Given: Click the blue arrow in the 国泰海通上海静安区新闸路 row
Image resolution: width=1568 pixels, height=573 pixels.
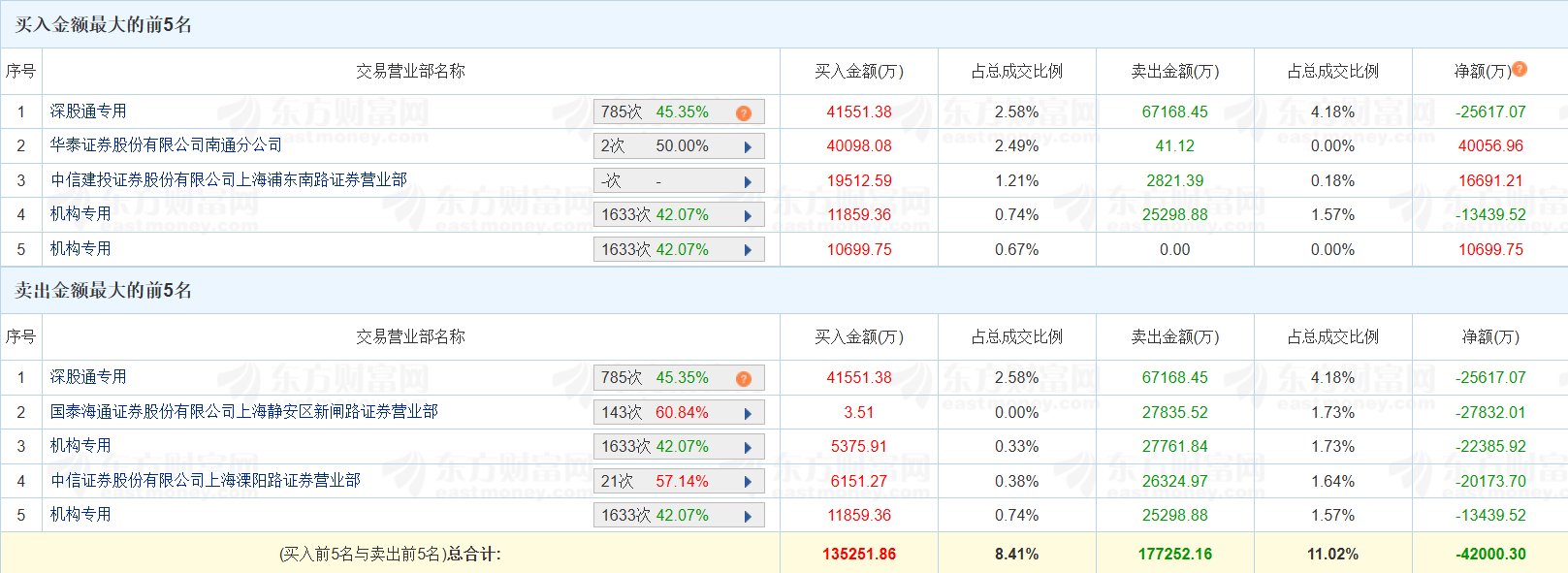Looking at the screenshot, I should click(748, 413).
